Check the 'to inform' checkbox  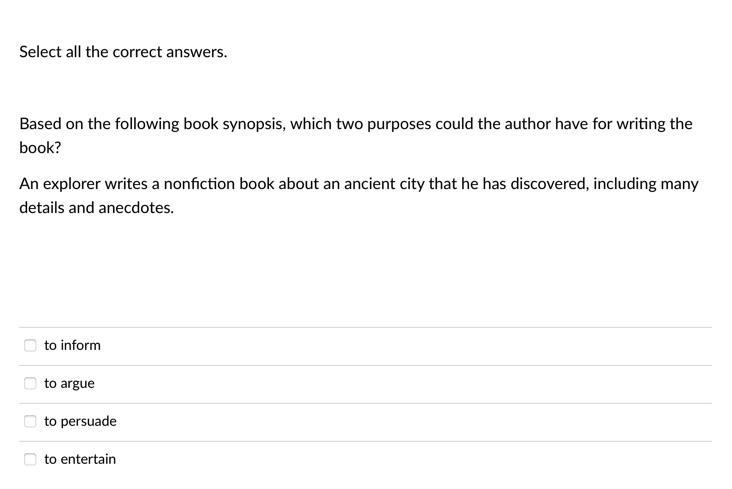(30, 345)
